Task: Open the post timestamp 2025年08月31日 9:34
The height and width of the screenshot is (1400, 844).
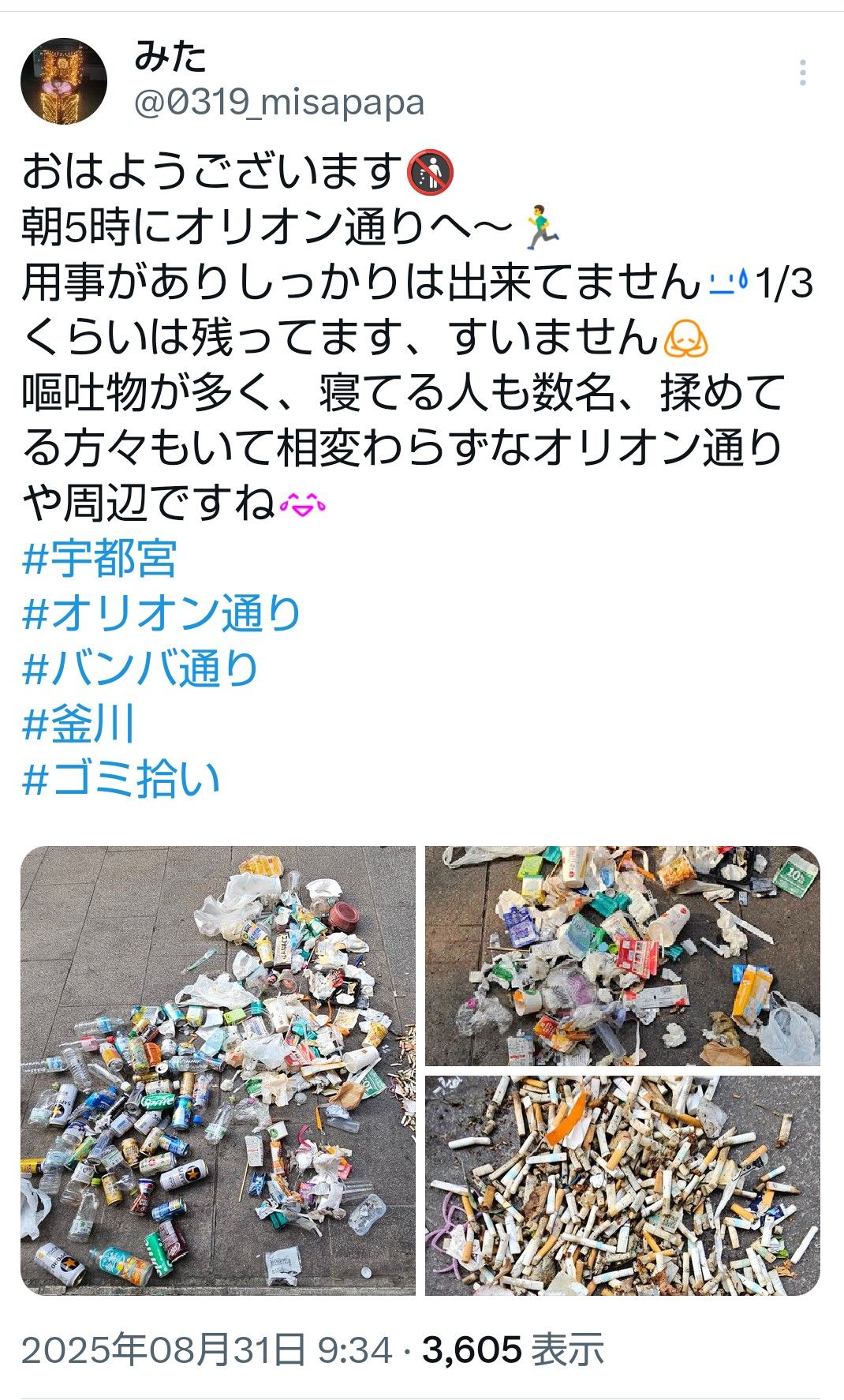Action: tap(207, 1349)
